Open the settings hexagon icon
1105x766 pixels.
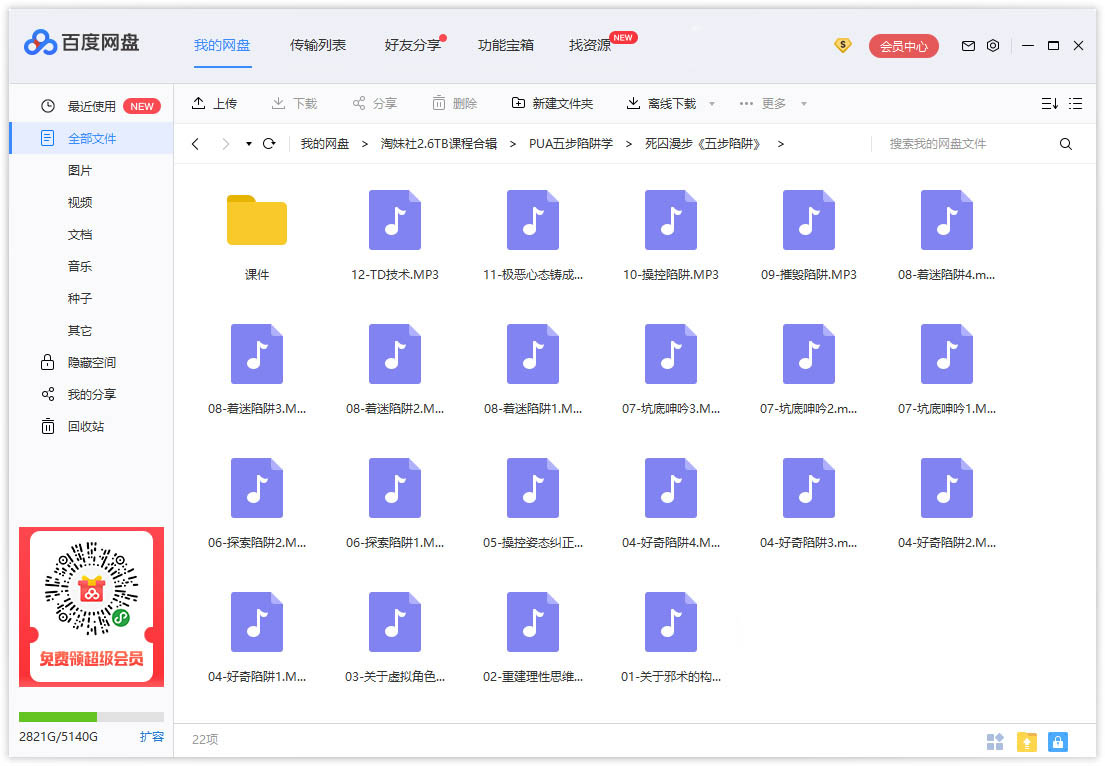tap(993, 46)
